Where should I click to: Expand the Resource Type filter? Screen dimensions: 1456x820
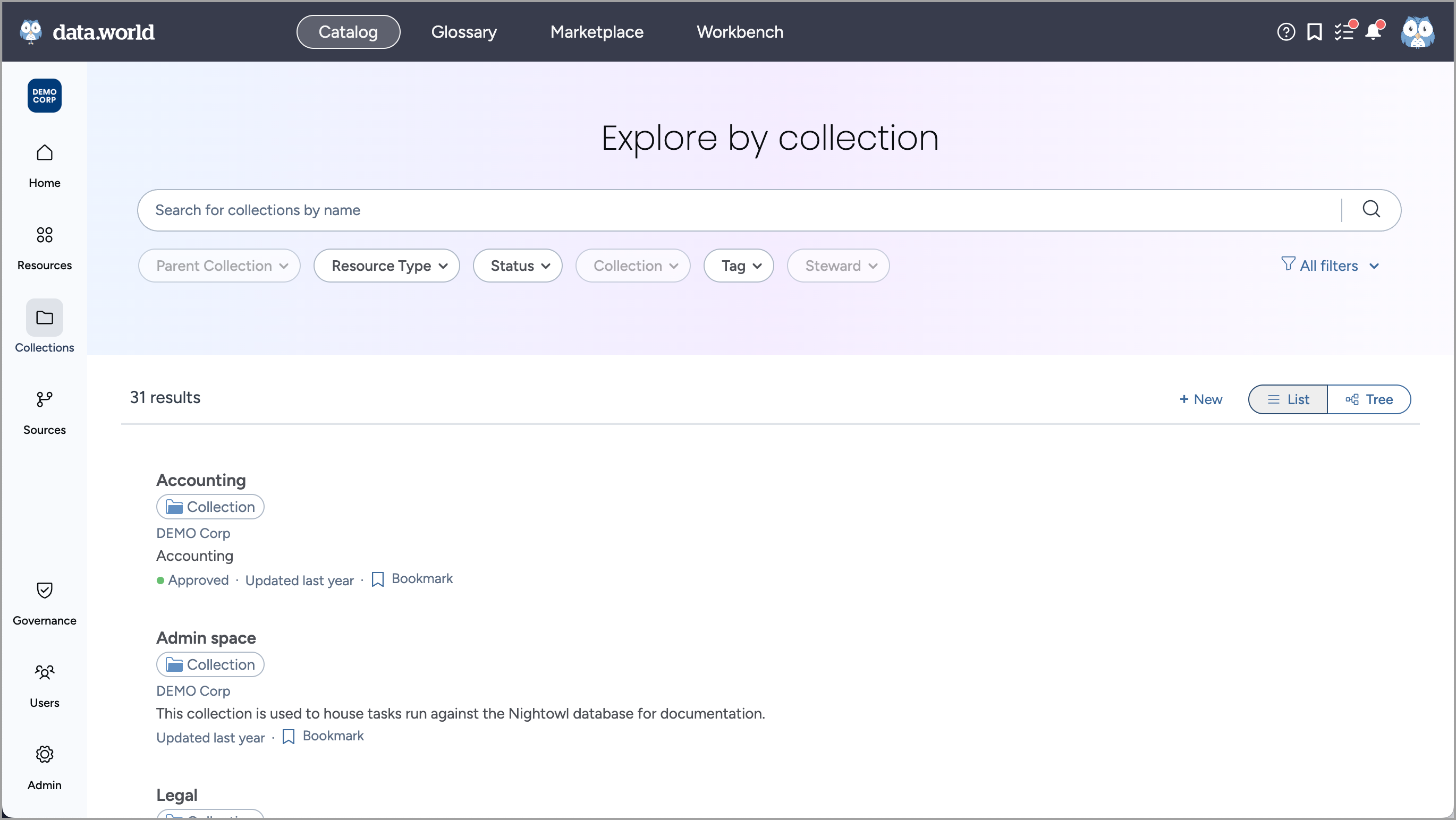pyautogui.click(x=387, y=266)
